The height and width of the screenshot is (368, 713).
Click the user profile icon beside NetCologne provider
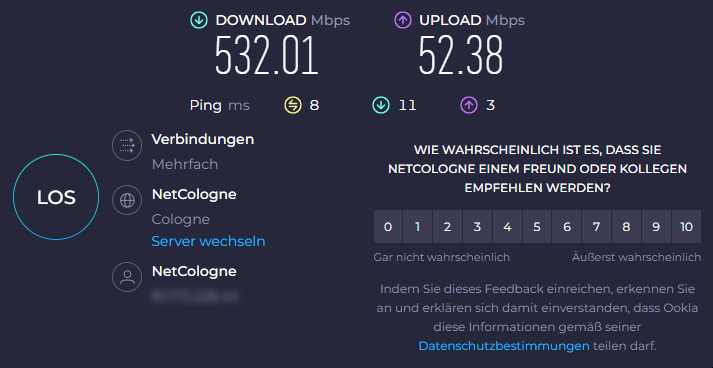(127, 277)
